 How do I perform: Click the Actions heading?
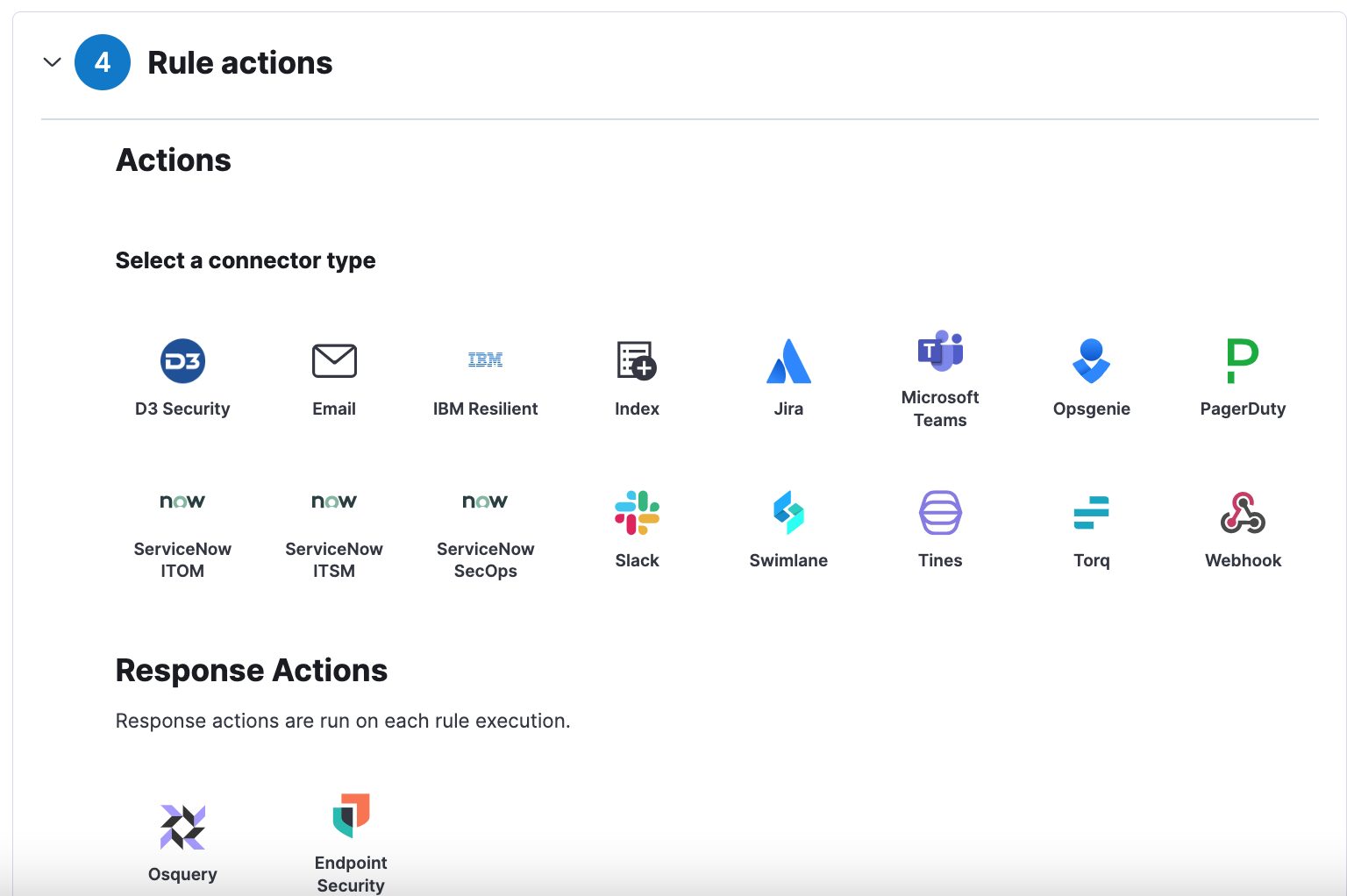click(174, 160)
